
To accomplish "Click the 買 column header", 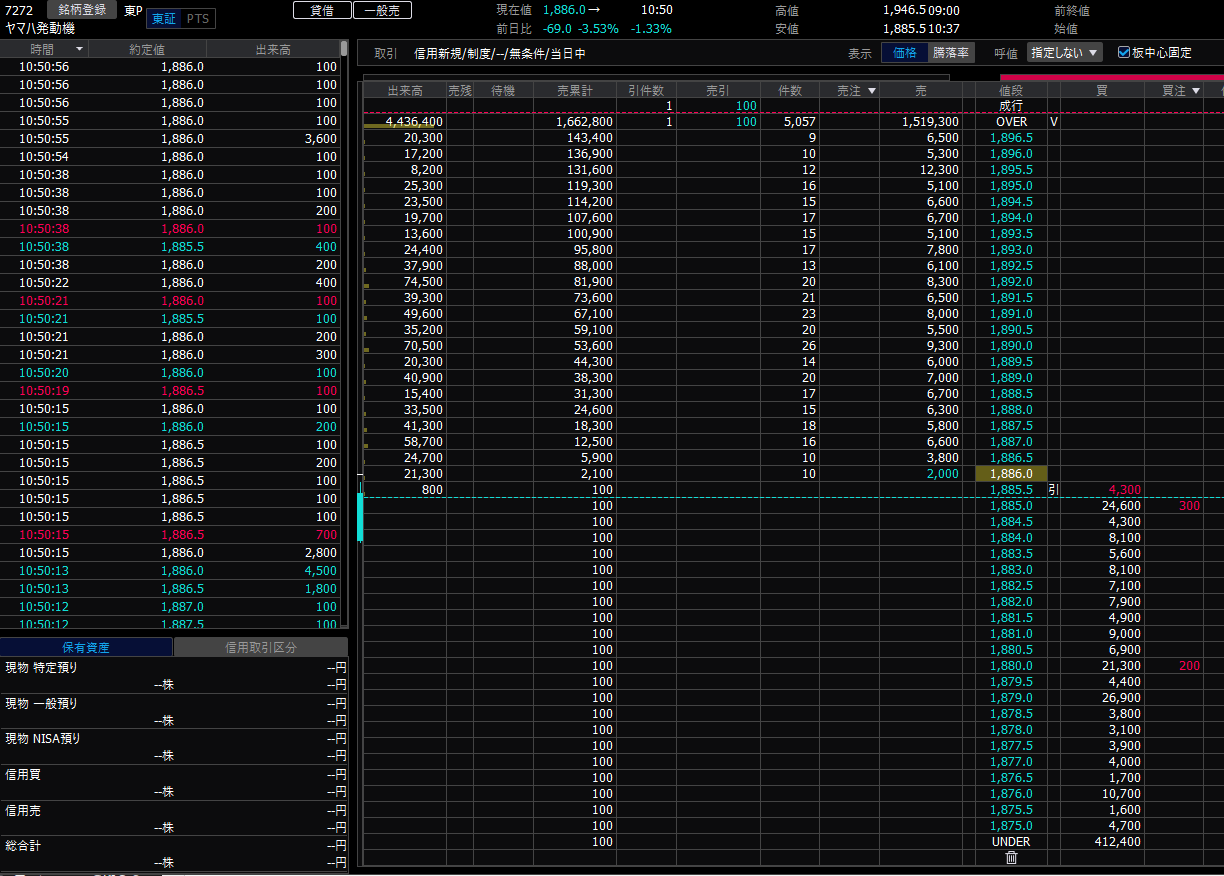I will coord(1102,91).
